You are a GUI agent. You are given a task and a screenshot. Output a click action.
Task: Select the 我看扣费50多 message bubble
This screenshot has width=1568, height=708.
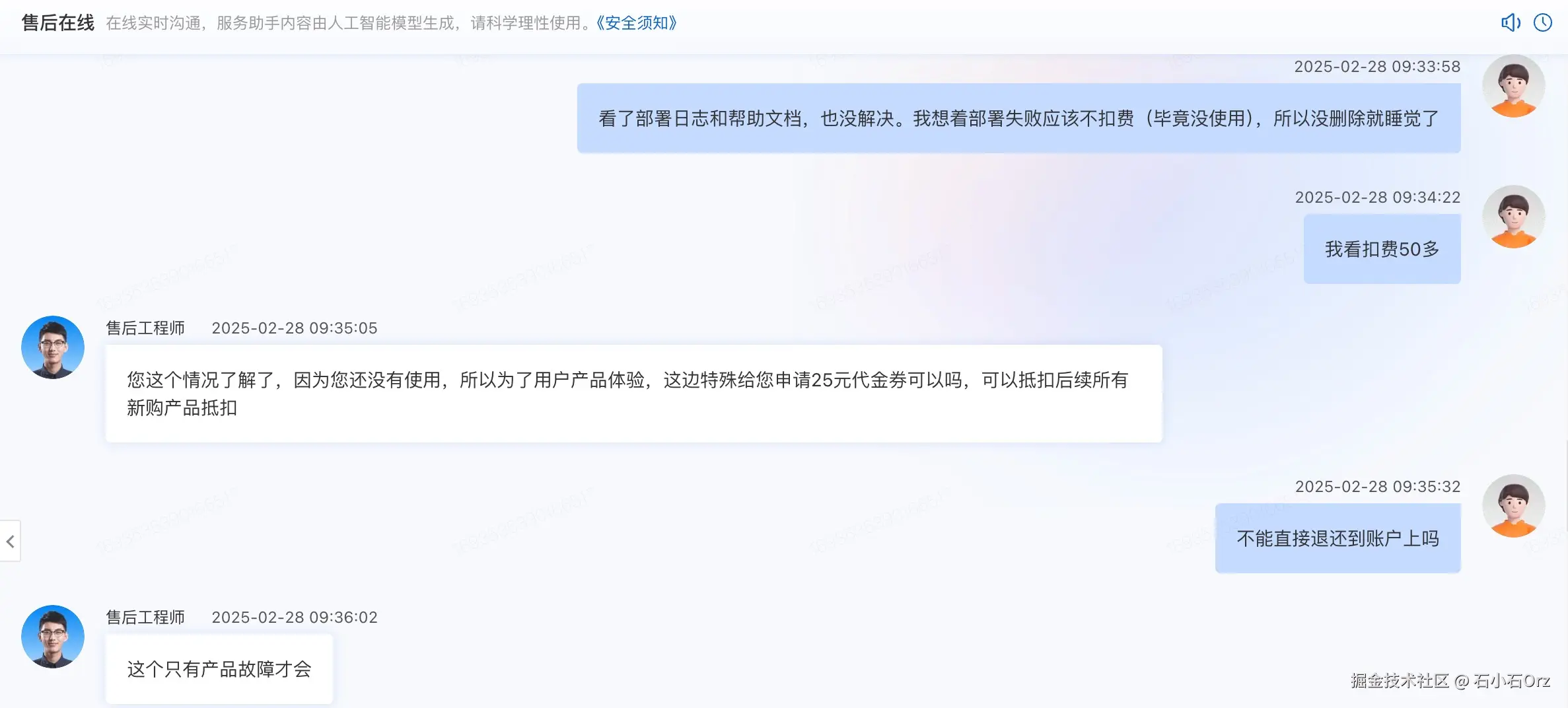pos(1382,249)
